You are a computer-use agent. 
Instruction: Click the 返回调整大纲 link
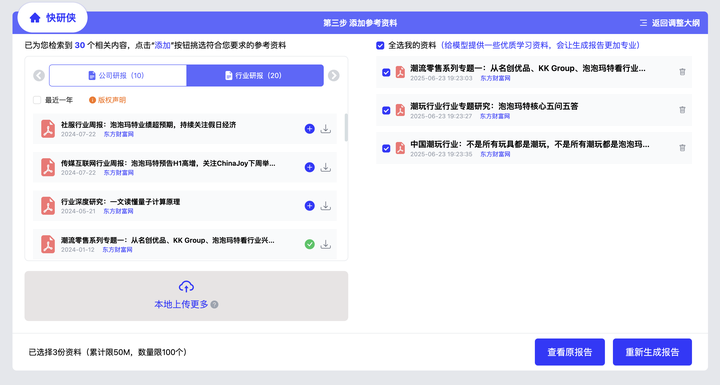click(x=670, y=23)
